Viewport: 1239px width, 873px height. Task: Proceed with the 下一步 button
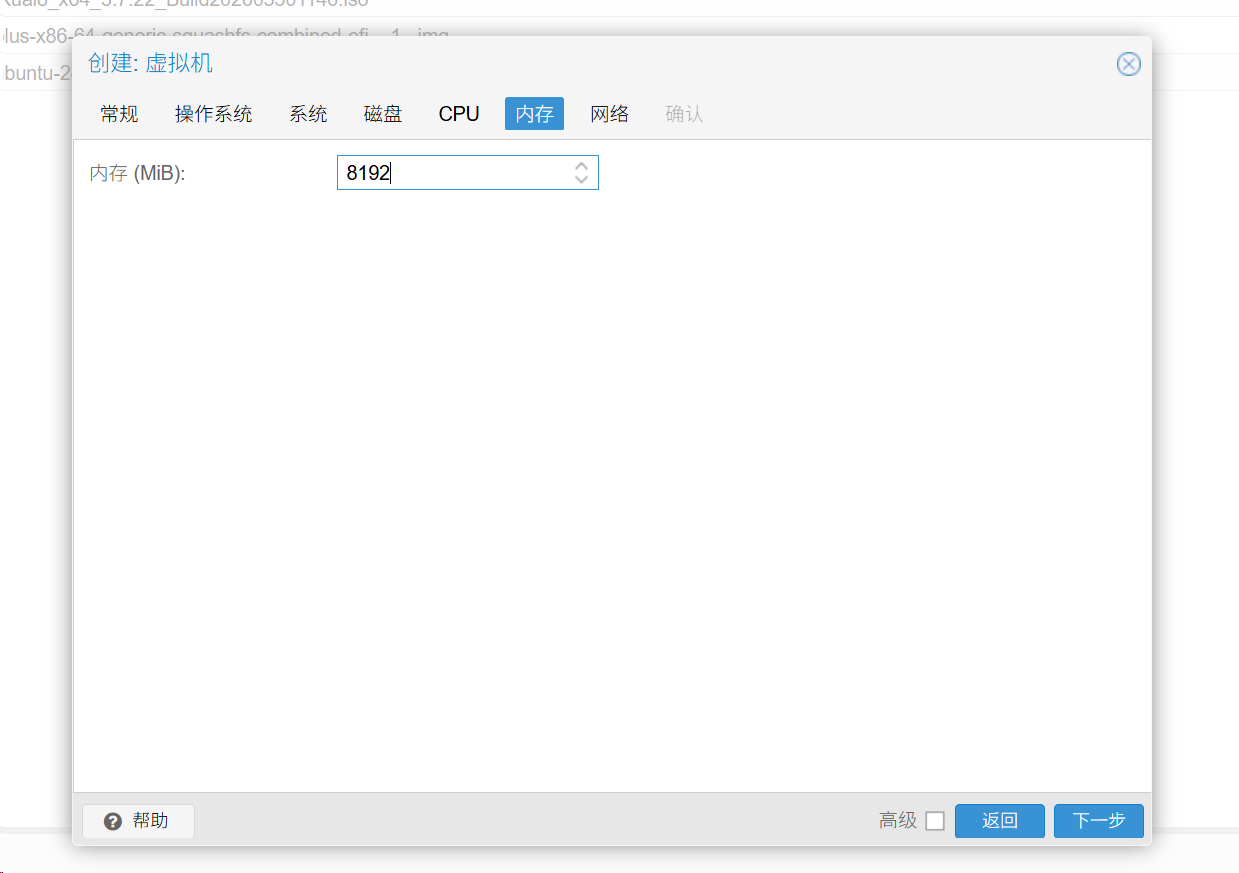click(1098, 821)
